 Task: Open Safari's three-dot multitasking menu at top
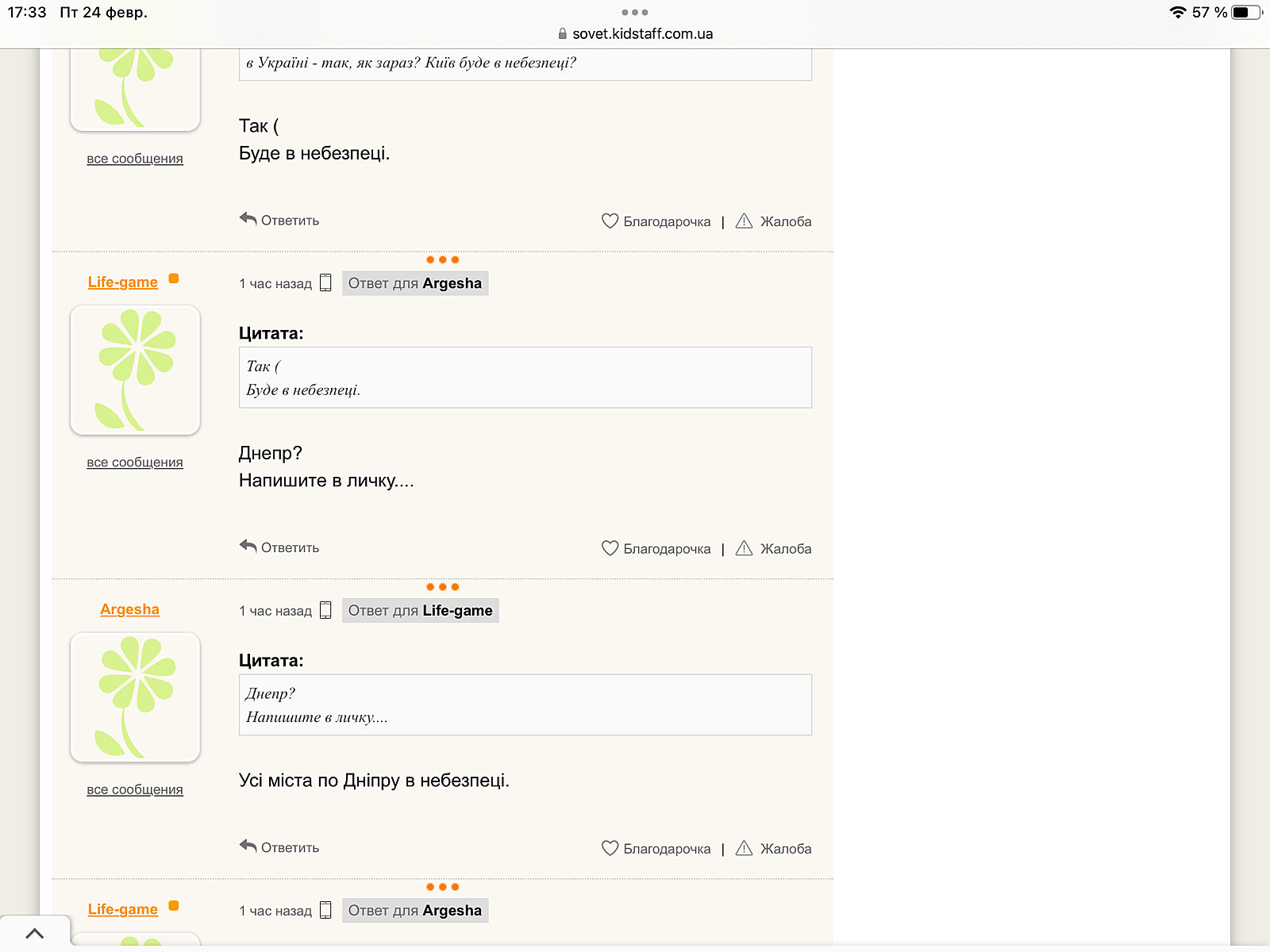(635, 13)
